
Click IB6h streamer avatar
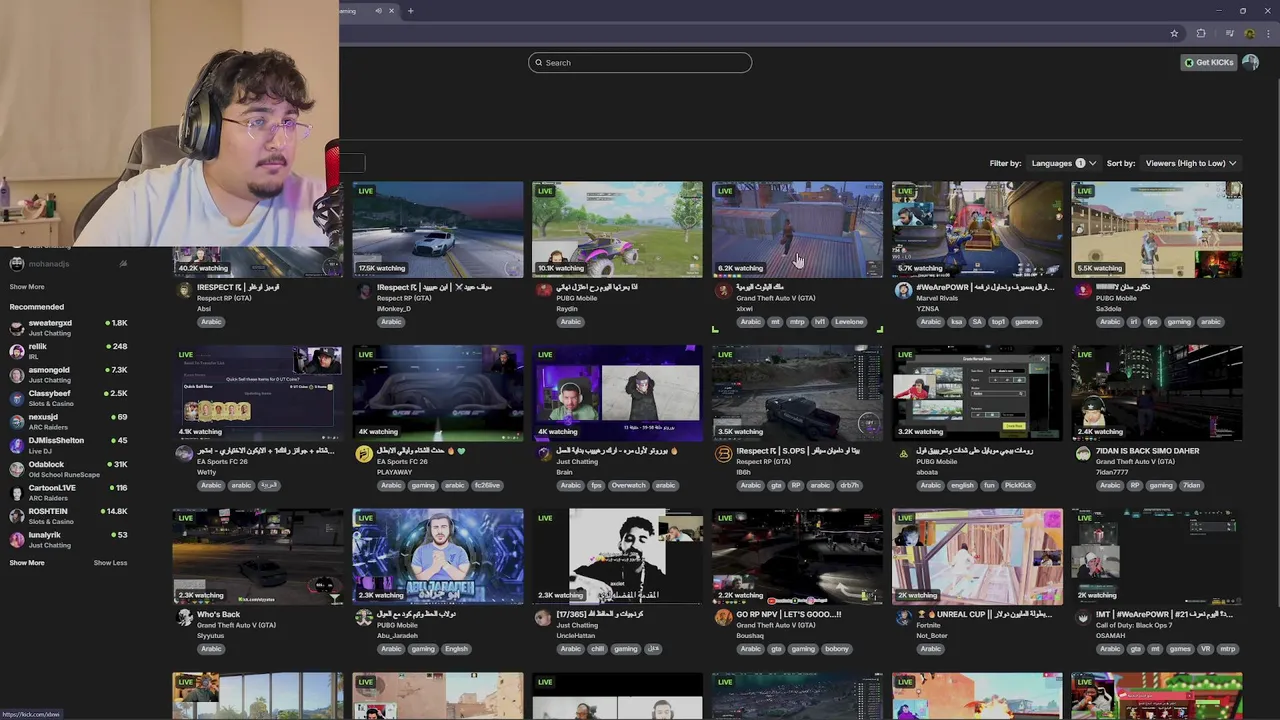pyautogui.click(x=723, y=454)
